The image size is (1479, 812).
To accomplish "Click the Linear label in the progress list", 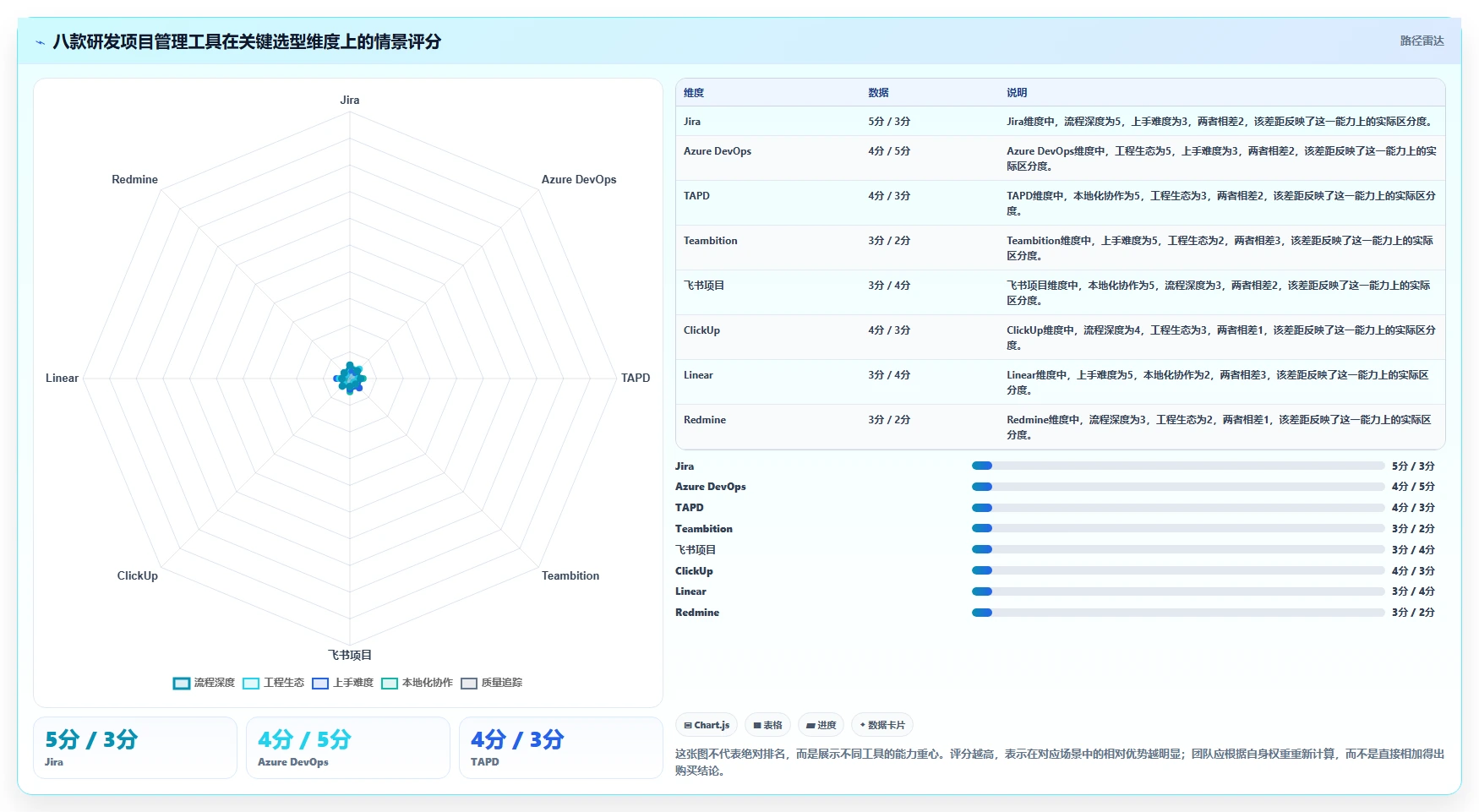I will pyautogui.click(x=690, y=591).
